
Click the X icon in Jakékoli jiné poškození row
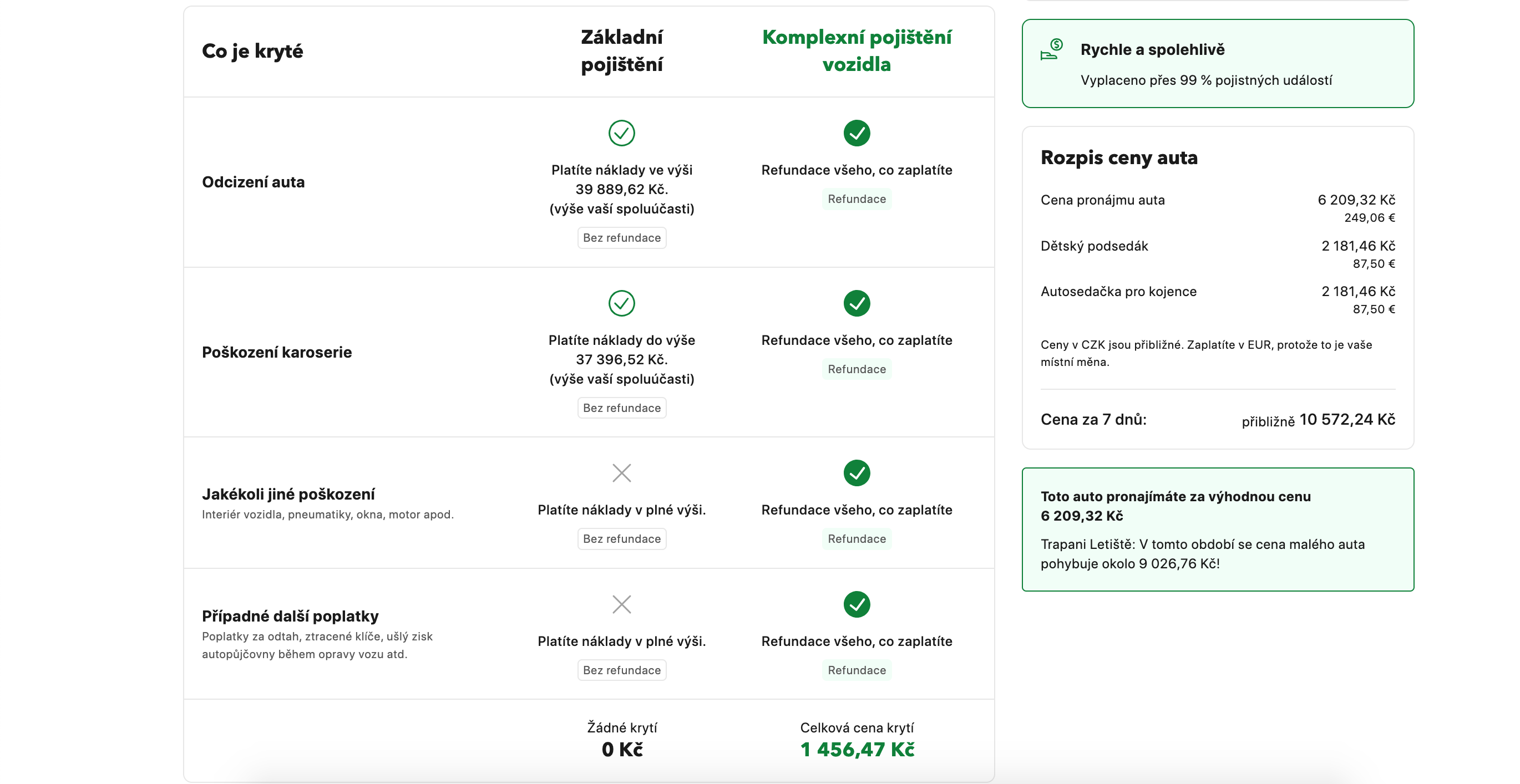(621, 473)
